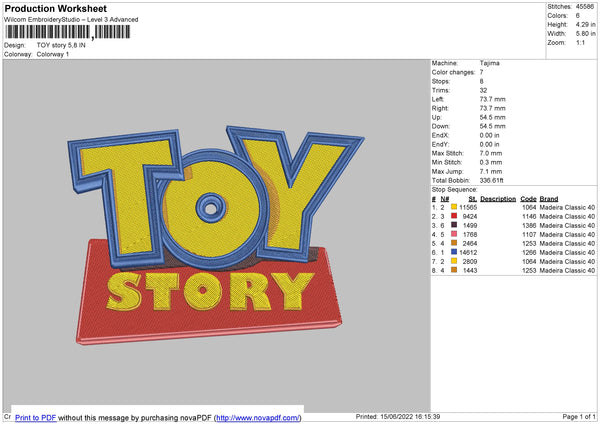Click the red swatch beside 9424 stitches
This screenshot has height=424, width=600.
454,216
